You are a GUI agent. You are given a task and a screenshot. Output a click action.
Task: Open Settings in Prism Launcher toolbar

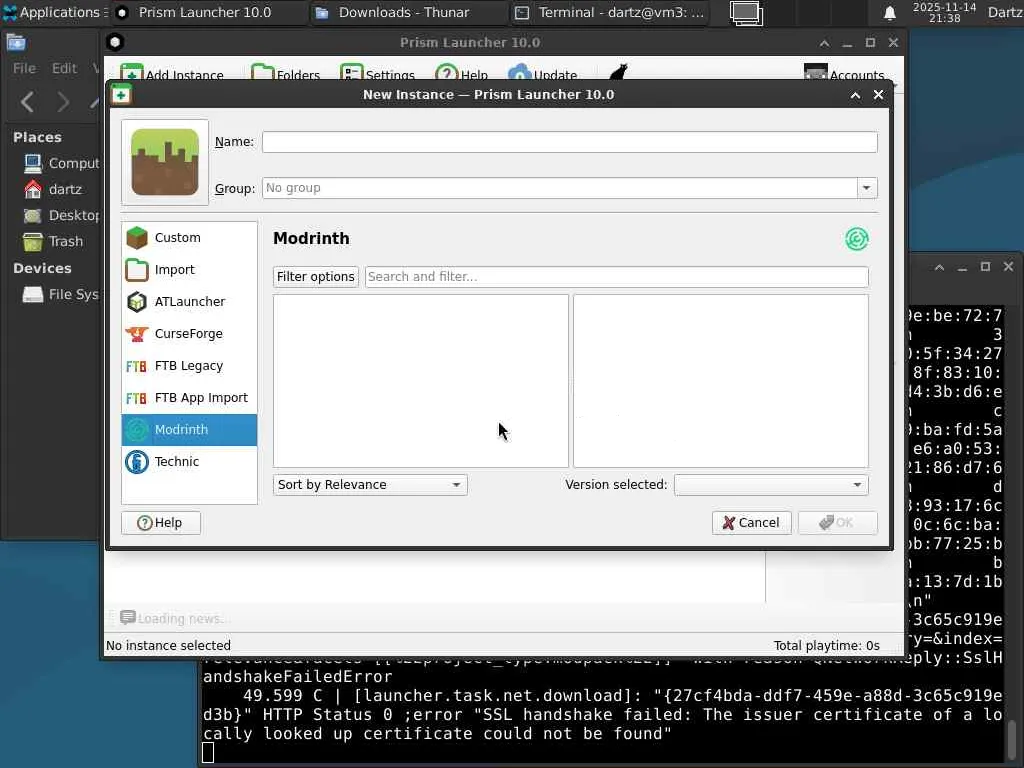click(377, 74)
